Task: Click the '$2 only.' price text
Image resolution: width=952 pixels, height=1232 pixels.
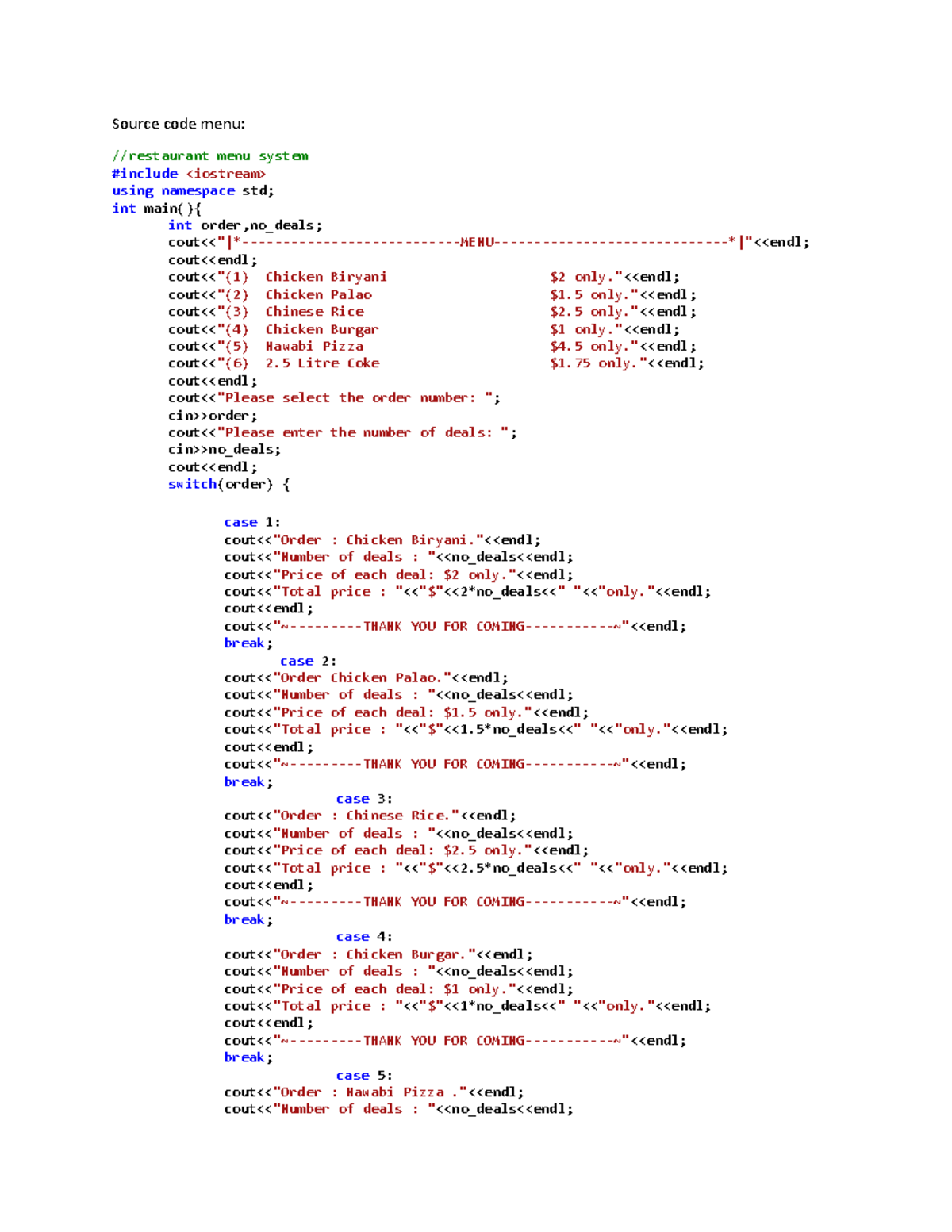Action: click(582, 277)
